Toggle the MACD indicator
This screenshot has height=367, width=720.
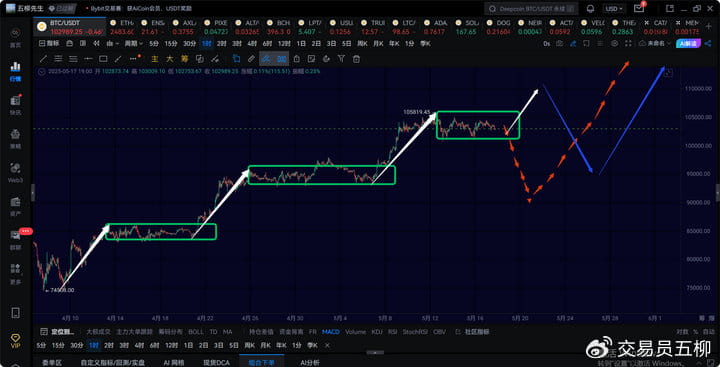click(331, 332)
